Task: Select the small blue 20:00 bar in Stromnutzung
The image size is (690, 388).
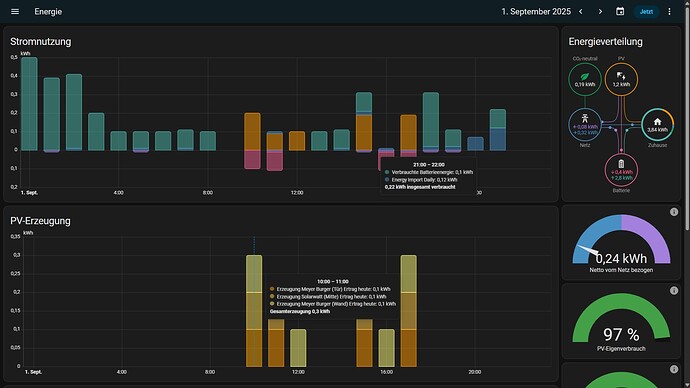Action: (x=475, y=144)
